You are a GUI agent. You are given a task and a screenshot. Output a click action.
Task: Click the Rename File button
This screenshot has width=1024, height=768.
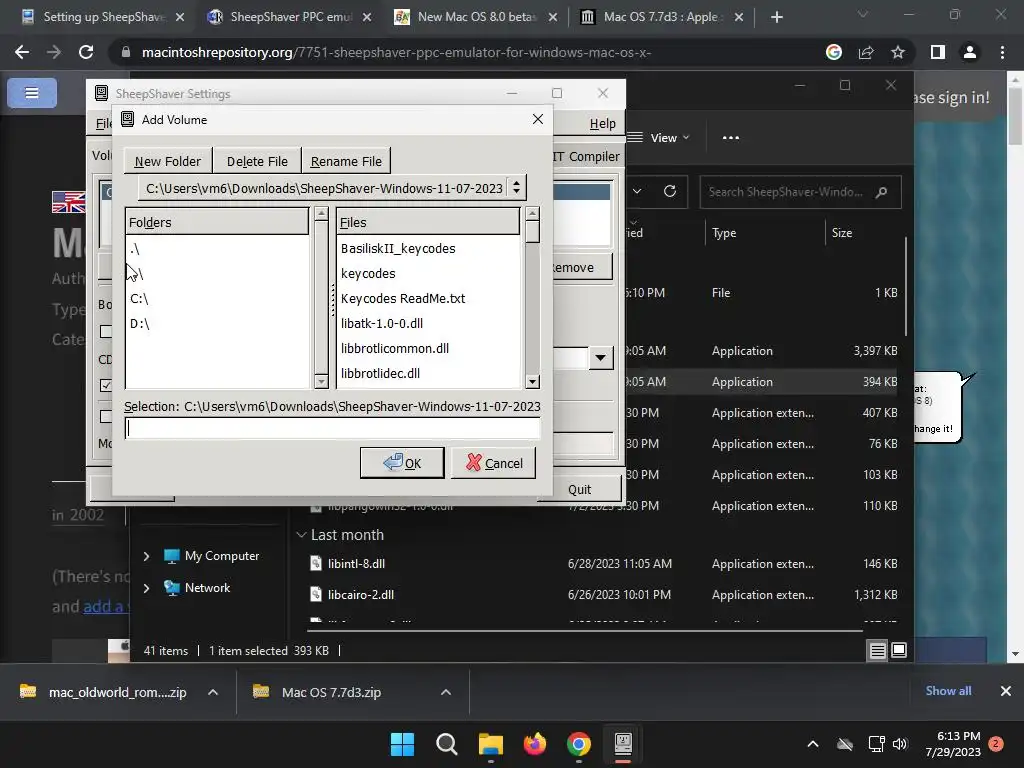coord(346,161)
